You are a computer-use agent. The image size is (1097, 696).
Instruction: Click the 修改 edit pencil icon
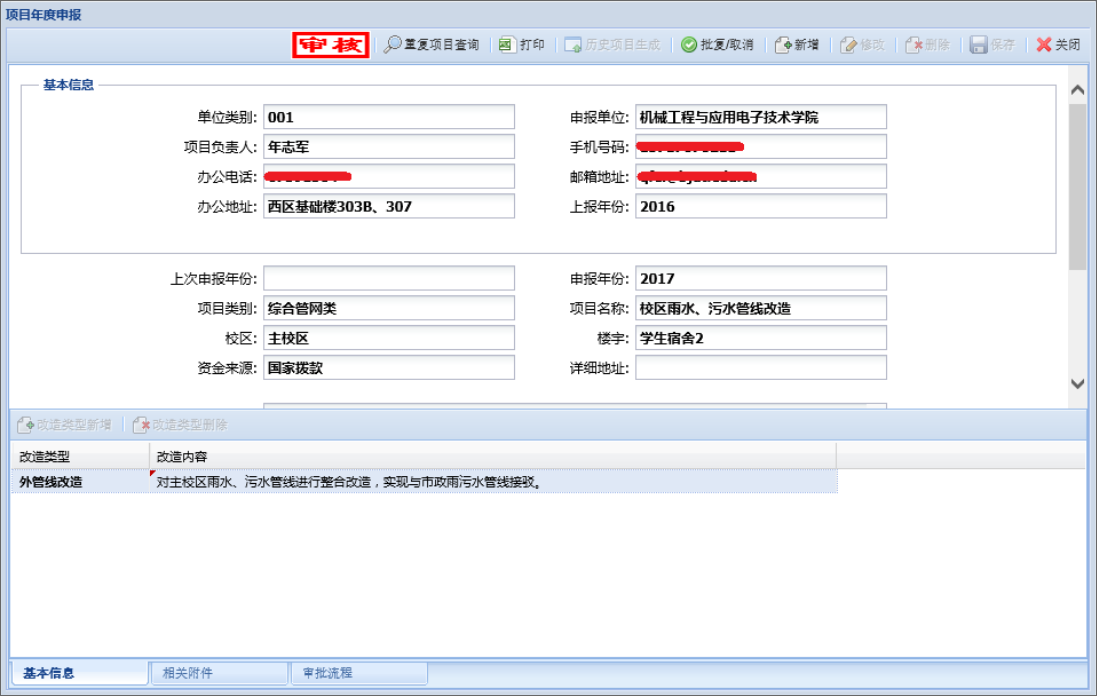[849, 45]
